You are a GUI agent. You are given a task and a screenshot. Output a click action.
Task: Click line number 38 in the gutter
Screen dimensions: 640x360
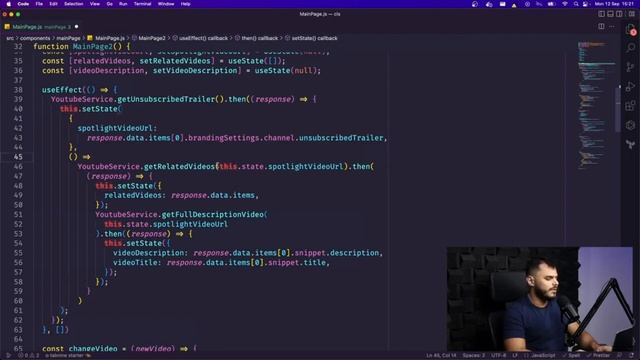click(18, 90)
